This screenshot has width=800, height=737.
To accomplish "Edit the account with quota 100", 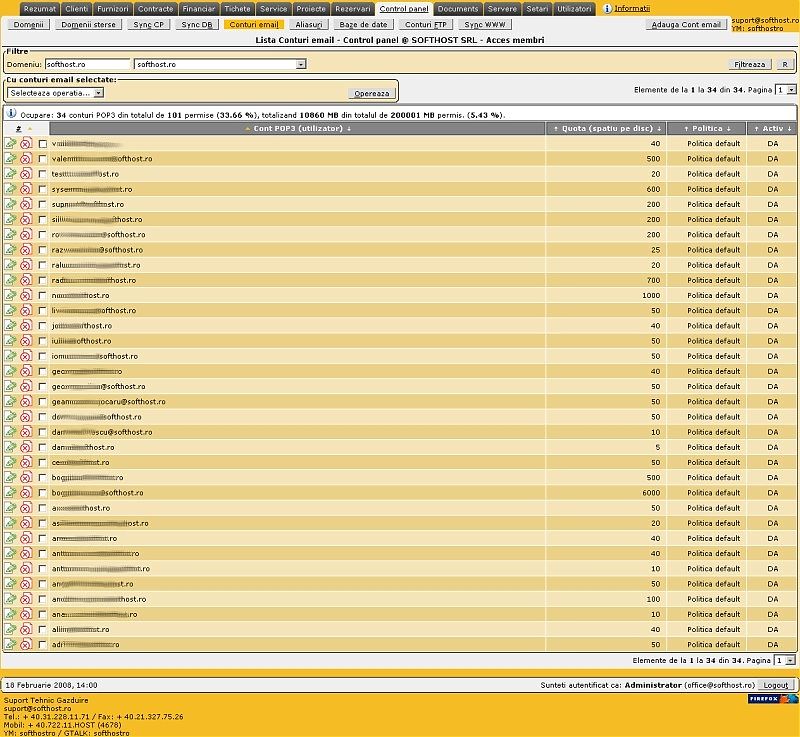I will (x=10, y=599).
